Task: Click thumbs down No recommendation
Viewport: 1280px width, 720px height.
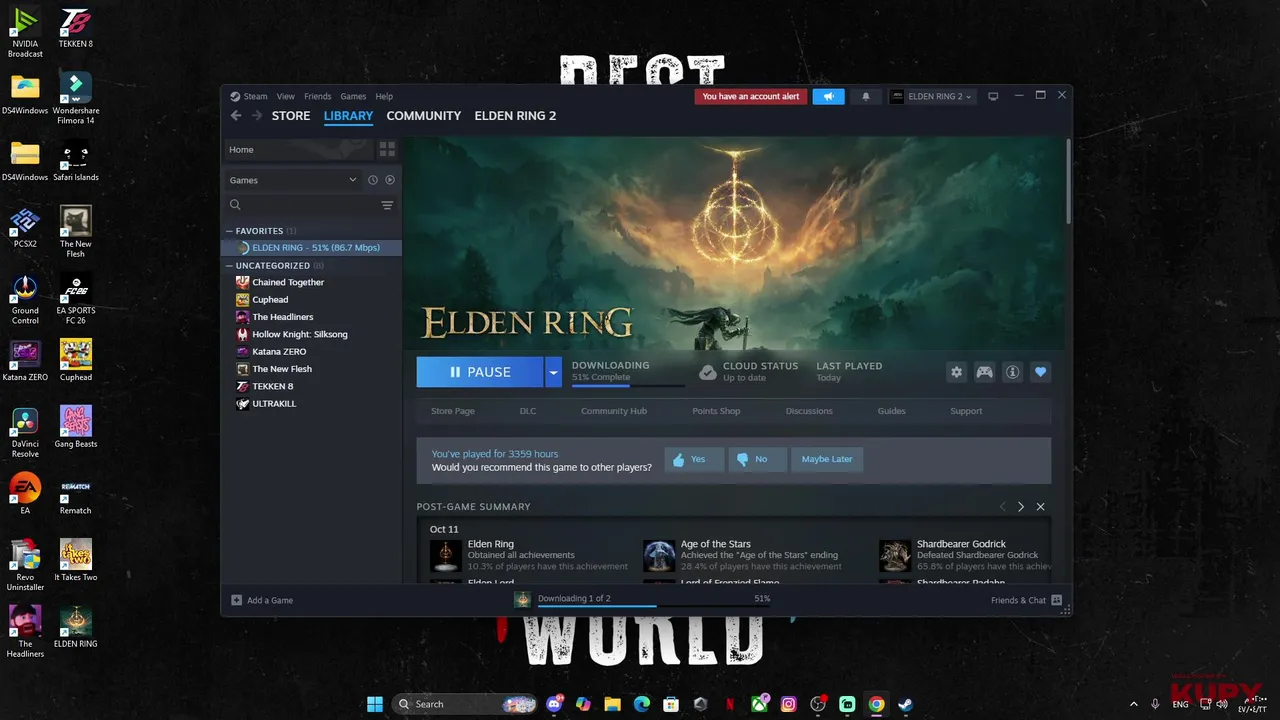Action: tap(757, 460)
